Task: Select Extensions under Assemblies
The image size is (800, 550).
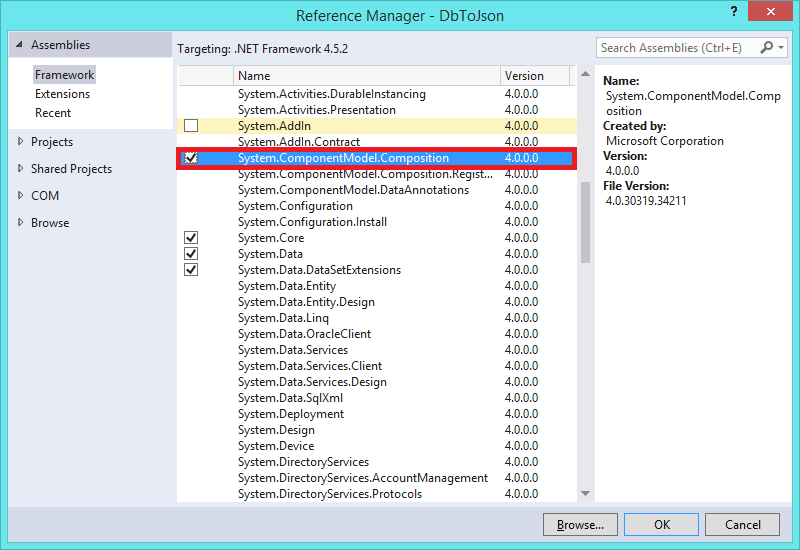Action: click(x=62, y=94)
